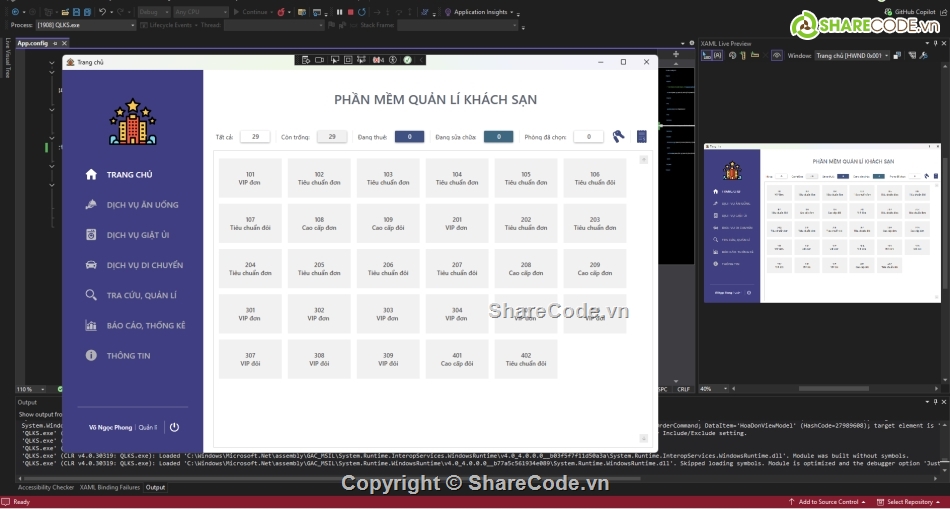Select room 402 Tiêu chuẩn đôi tile
This screenshot has height=509, width=950.
pos(526,359)
